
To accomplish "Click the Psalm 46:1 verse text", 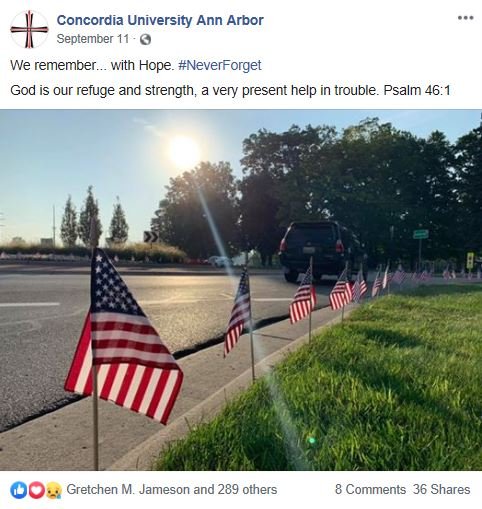I will coord(417,90).
